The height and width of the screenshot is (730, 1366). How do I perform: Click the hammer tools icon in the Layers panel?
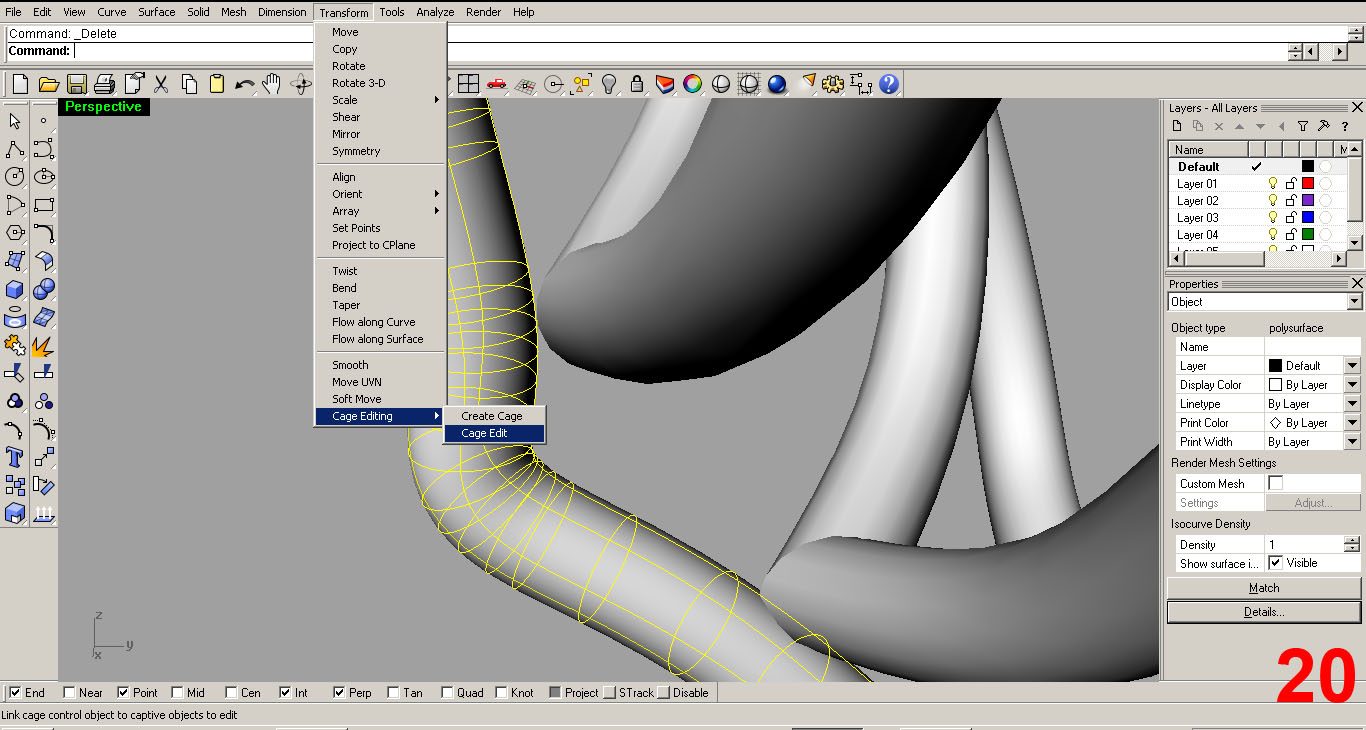[1323, 126]
